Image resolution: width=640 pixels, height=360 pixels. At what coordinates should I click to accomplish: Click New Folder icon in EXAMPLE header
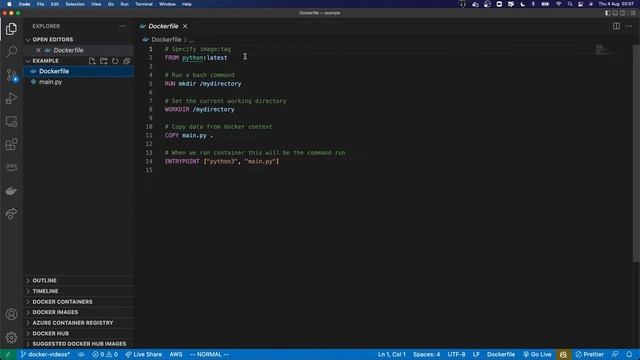click(x=104, y=61)
